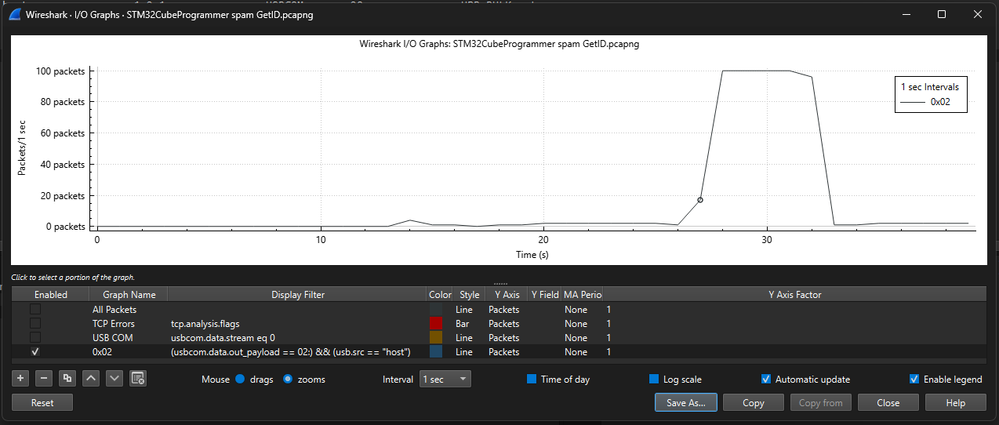Screen dimensions: 999x425
Task: Select the Mouse drags radio button
Action: (x=240, y=379)
